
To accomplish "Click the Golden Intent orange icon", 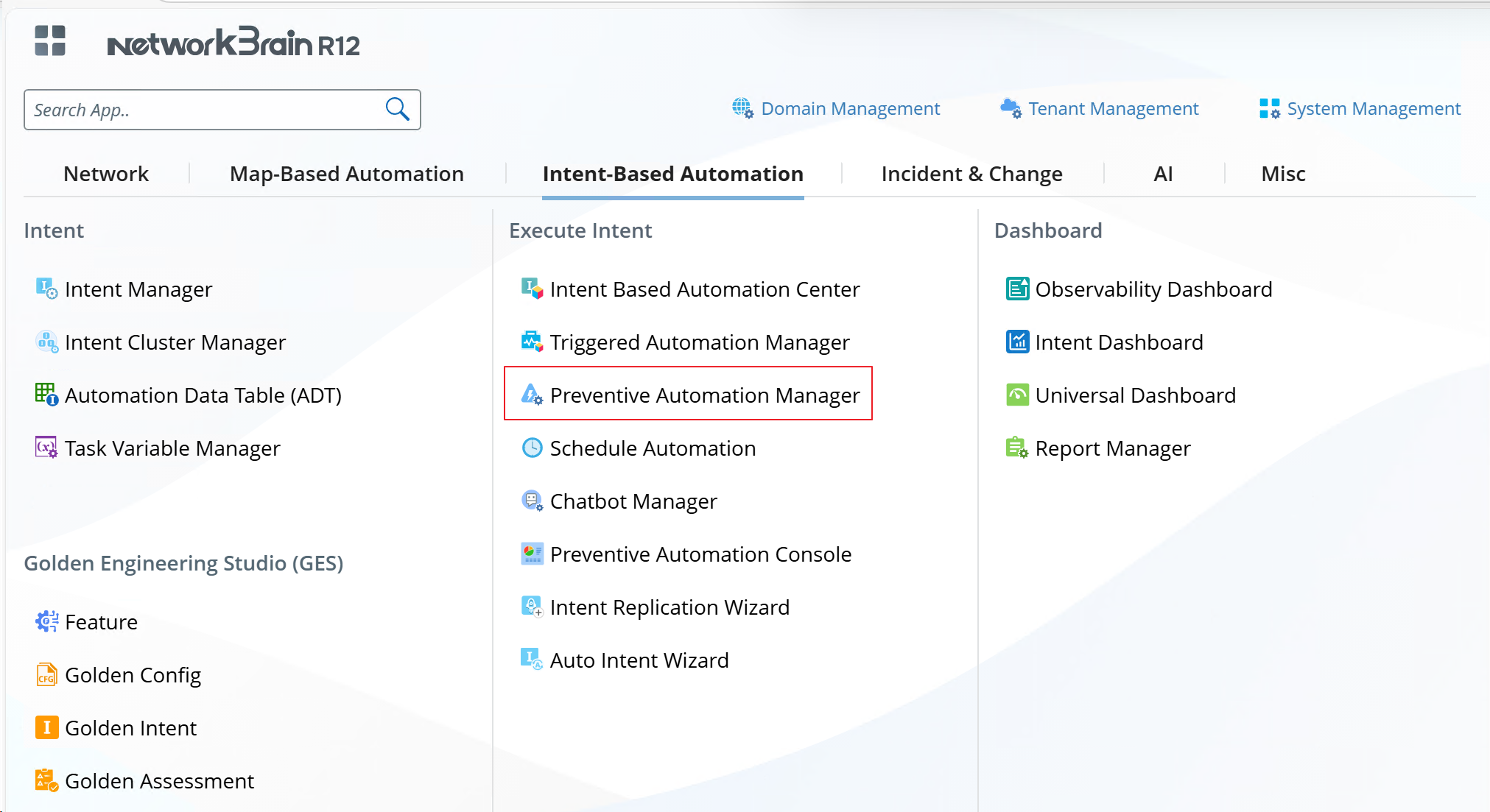I will click(46, 727).
